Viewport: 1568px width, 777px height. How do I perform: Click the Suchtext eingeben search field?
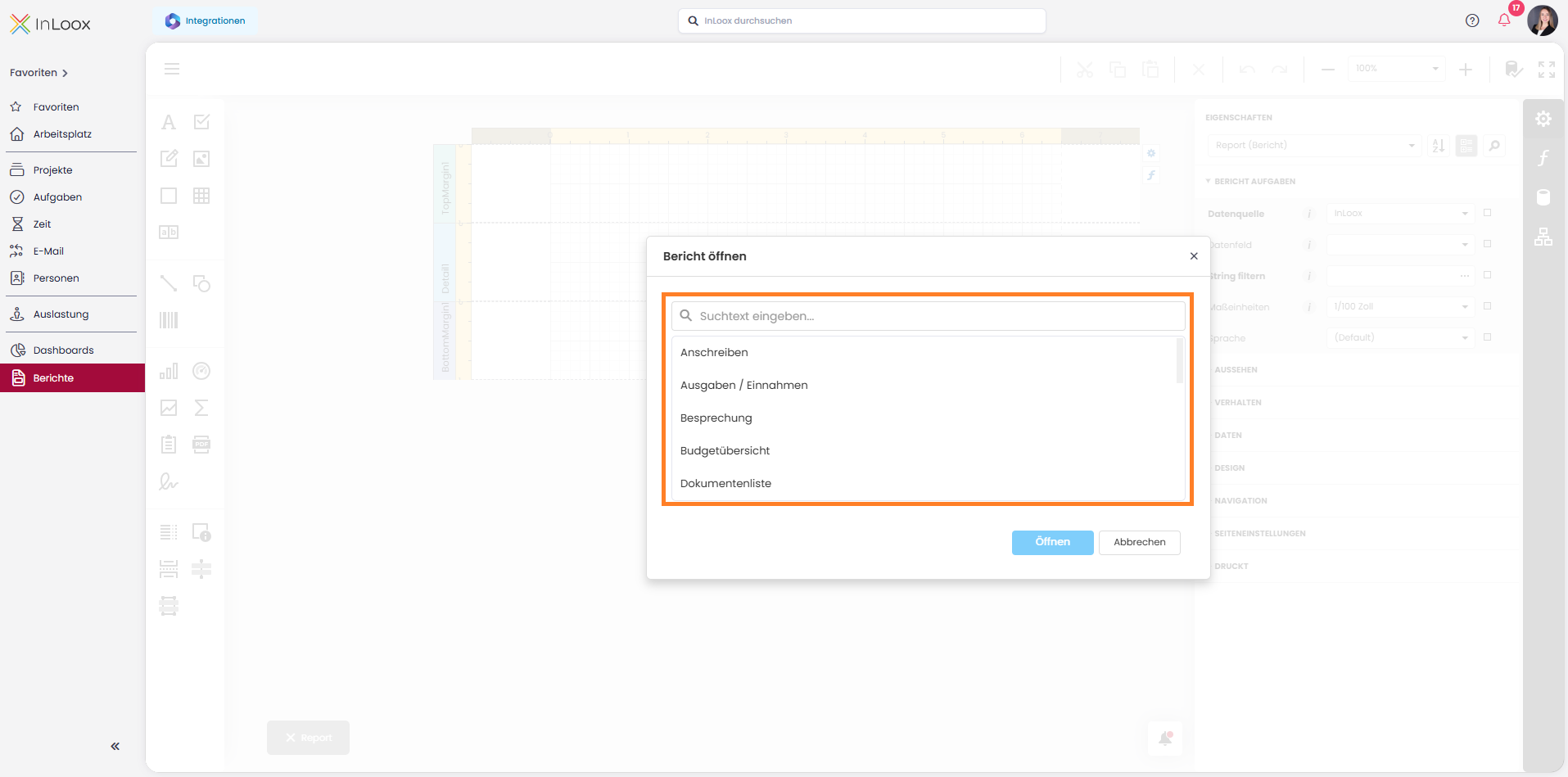click(x=928, y=316)
